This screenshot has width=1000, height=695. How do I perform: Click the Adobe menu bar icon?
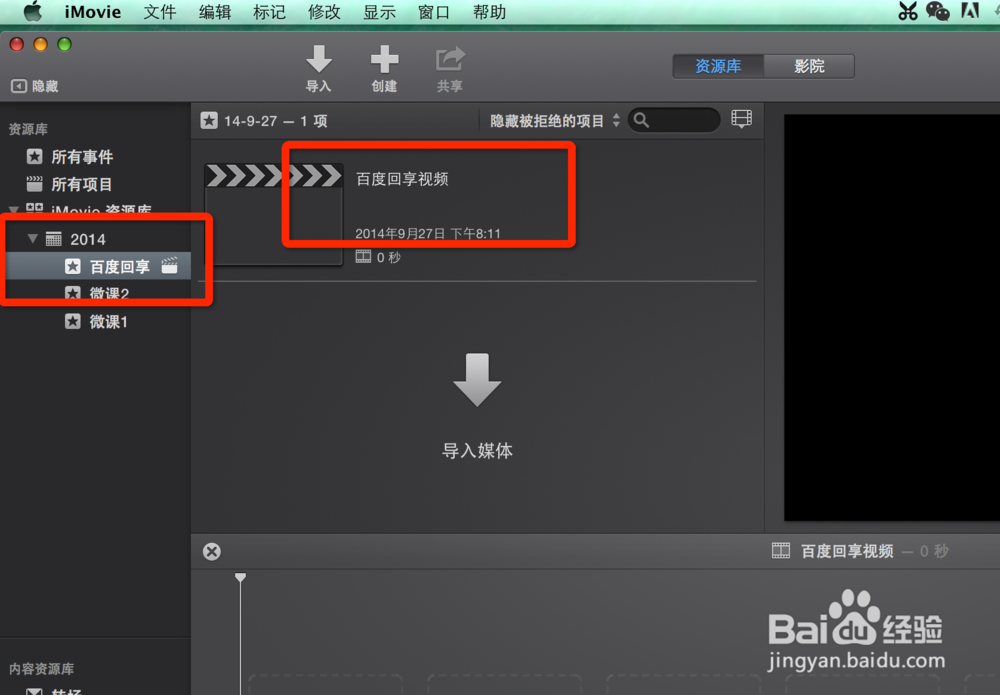pos(970,11)
